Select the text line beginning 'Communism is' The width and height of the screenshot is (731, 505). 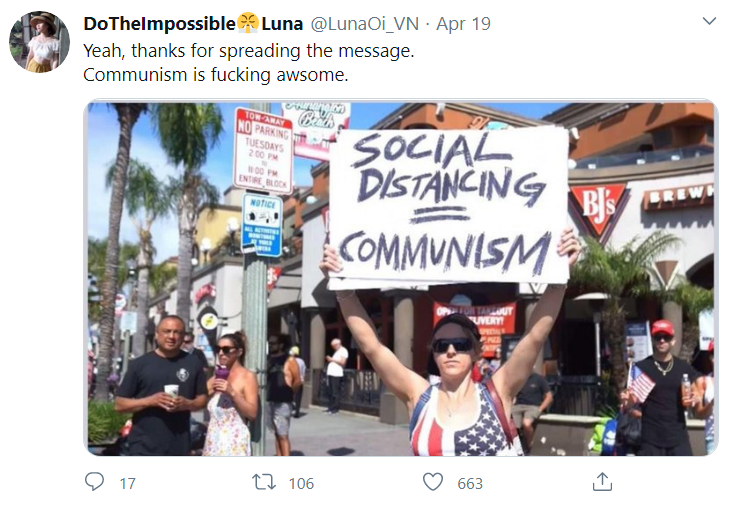click(x=215, y=75)
